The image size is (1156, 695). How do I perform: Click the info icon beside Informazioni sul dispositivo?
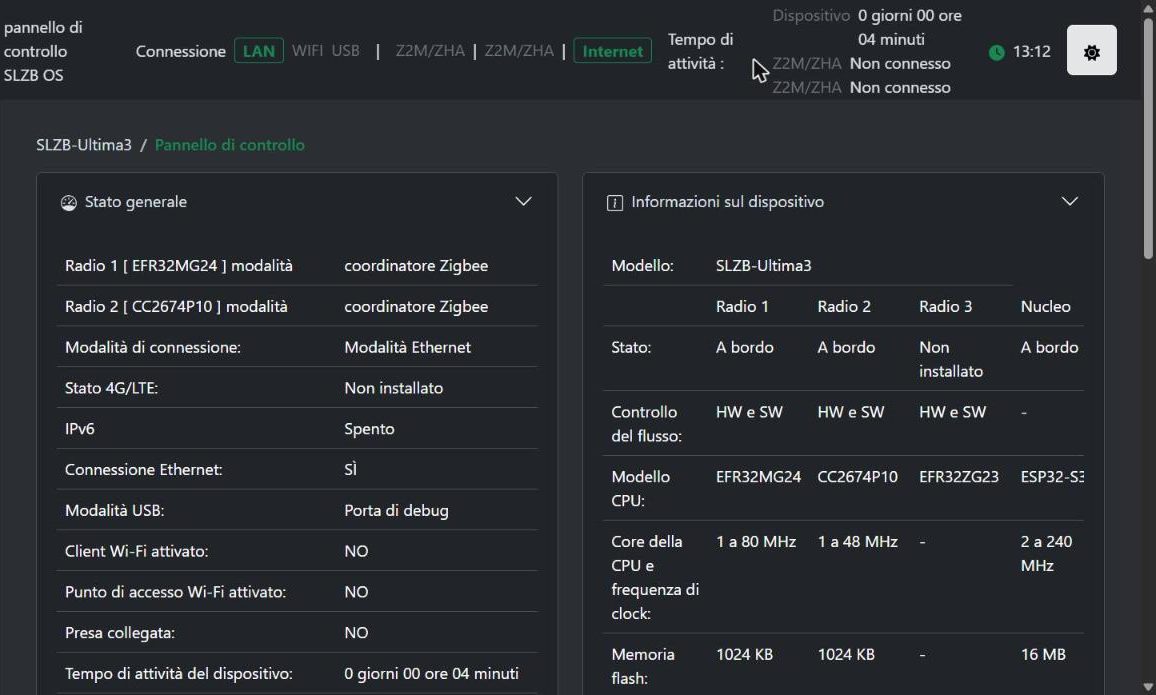[614, 203]
